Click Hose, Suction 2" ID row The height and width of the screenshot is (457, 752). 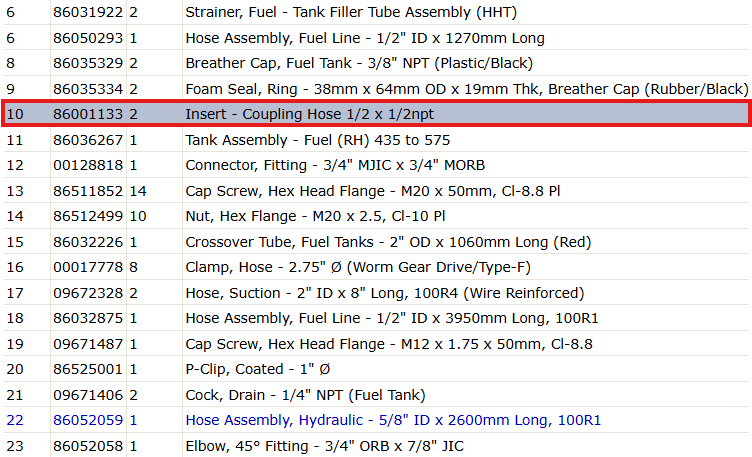pos(376,293)
